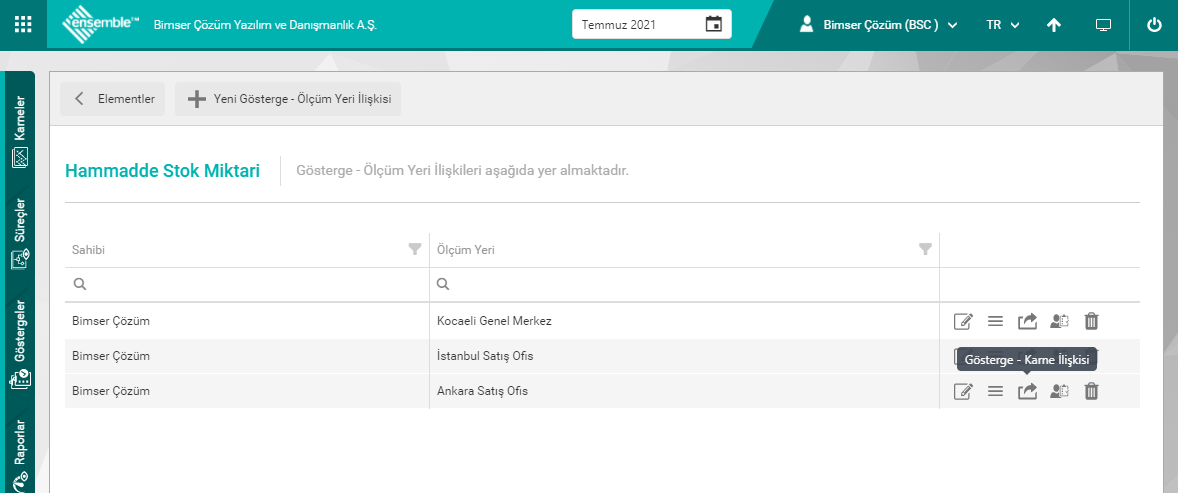Open the apps grid menu icon
This screenshot has width=1178, height=493.
click(23, 24)
